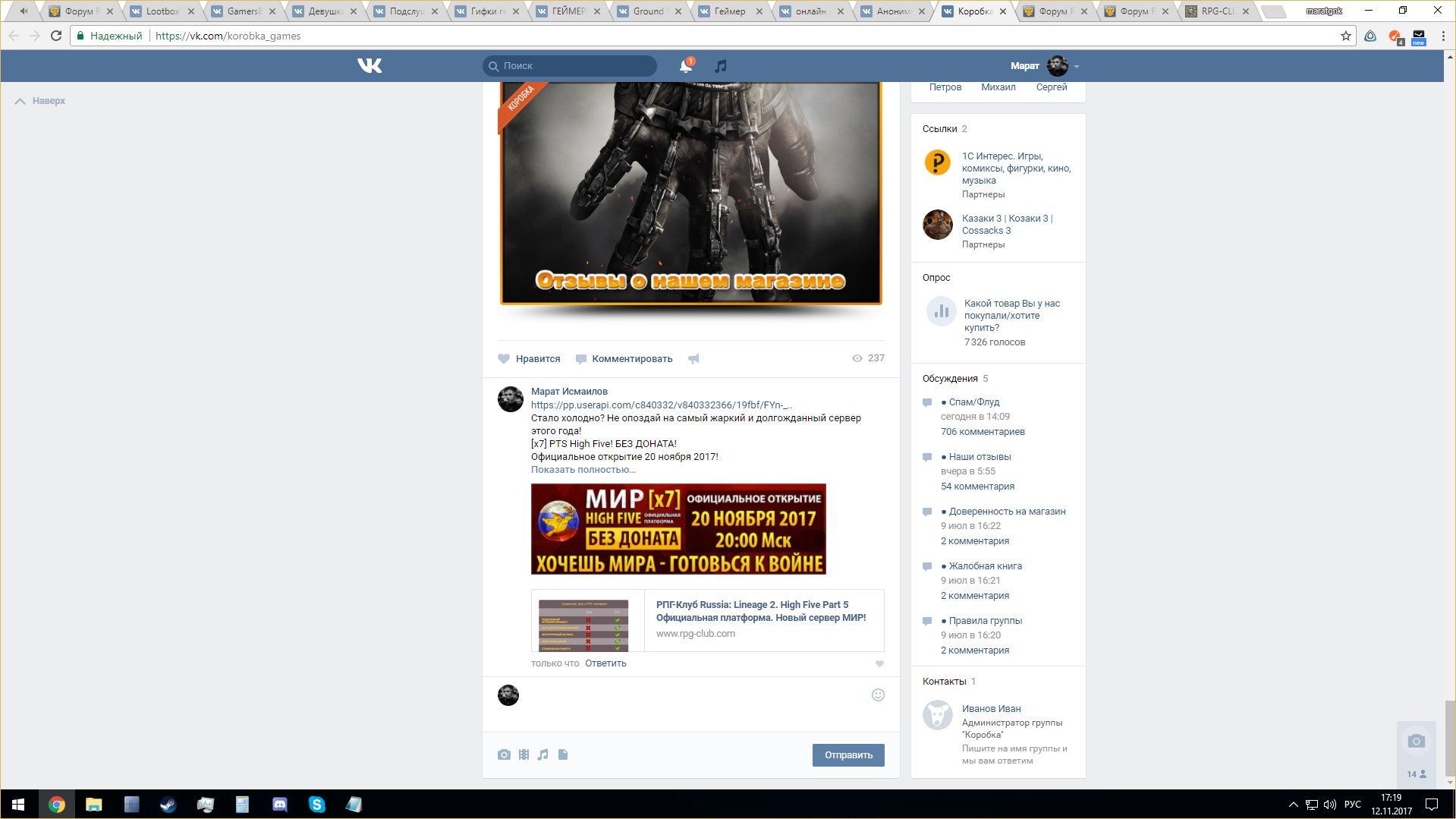The image size is (1456, 819).
Task: Attach an audio track to comment
Action: point(542,754)
